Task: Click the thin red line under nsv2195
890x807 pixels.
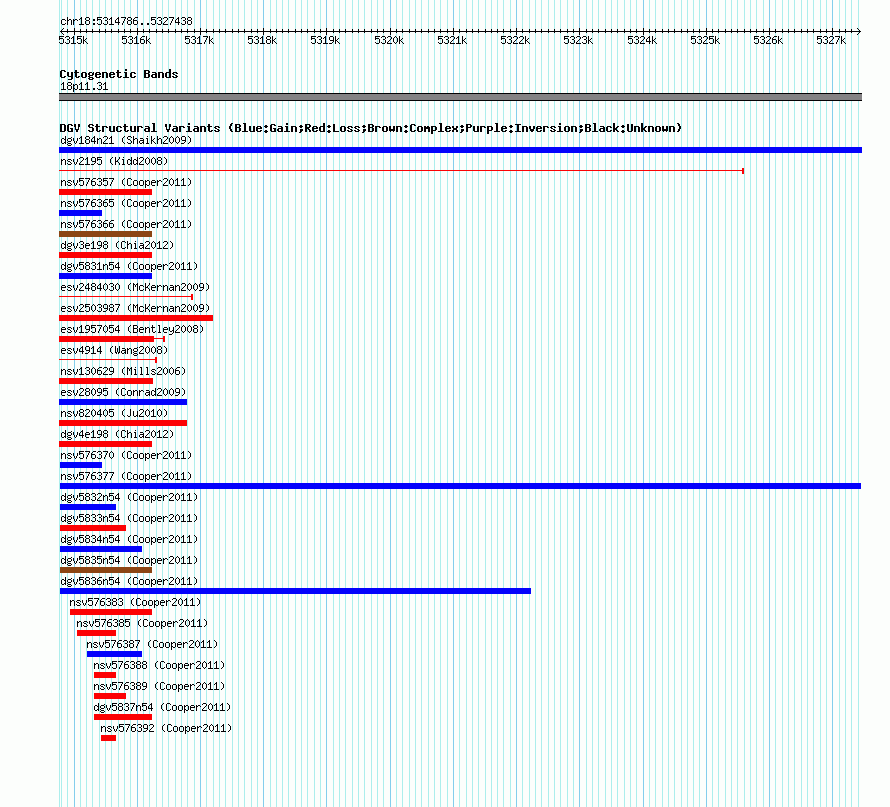Action: 401,171
